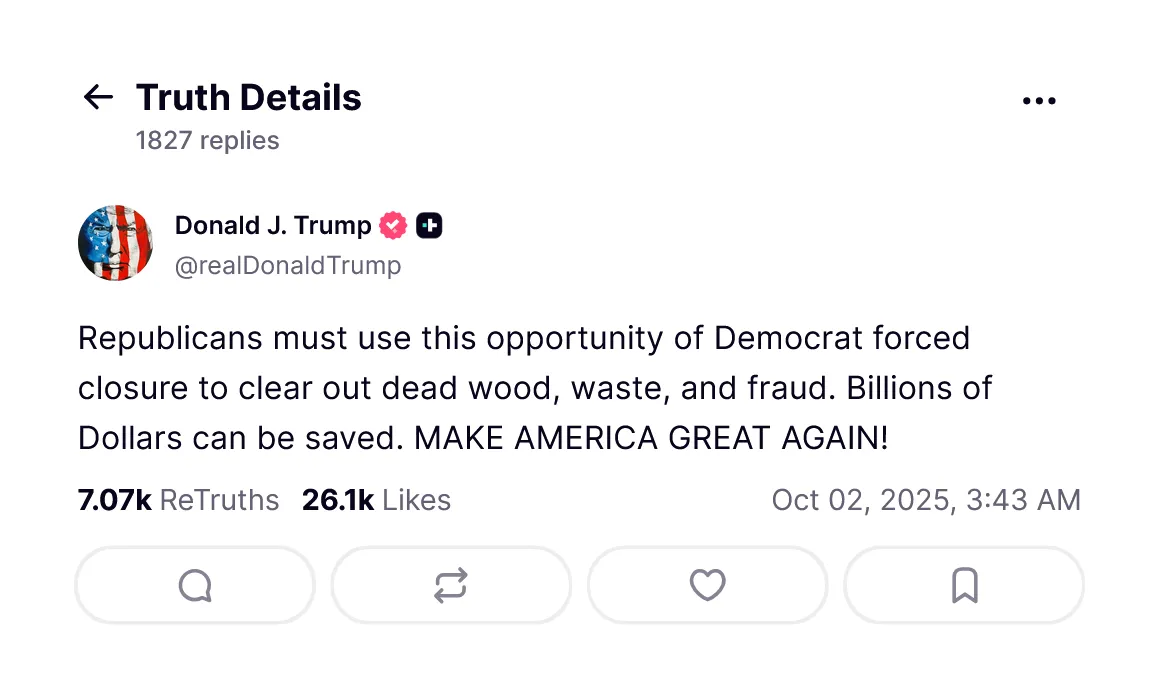The height and width of the screenshot is (686, 1150).
Task: Bookmark this Truth with the bookmark button
Action: click(x=964, y=585)
